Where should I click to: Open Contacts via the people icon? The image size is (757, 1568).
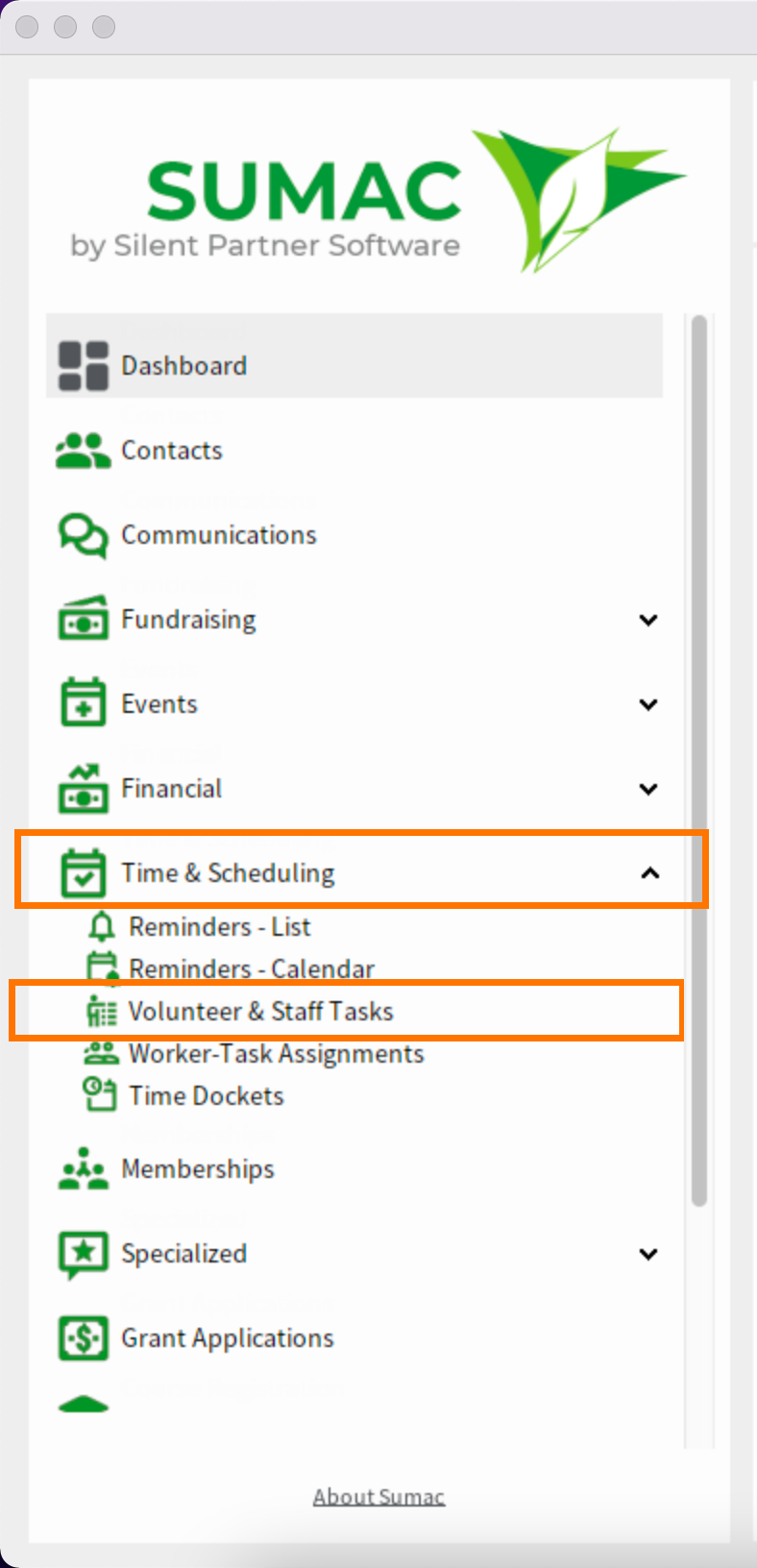click(x=83, y=451)
